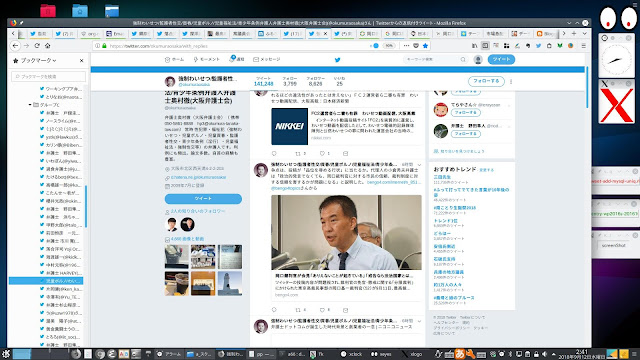This screenshot has height=360, width=640.
Task: Reply to the NIKKEI article tweet
Action: point(274,153)
